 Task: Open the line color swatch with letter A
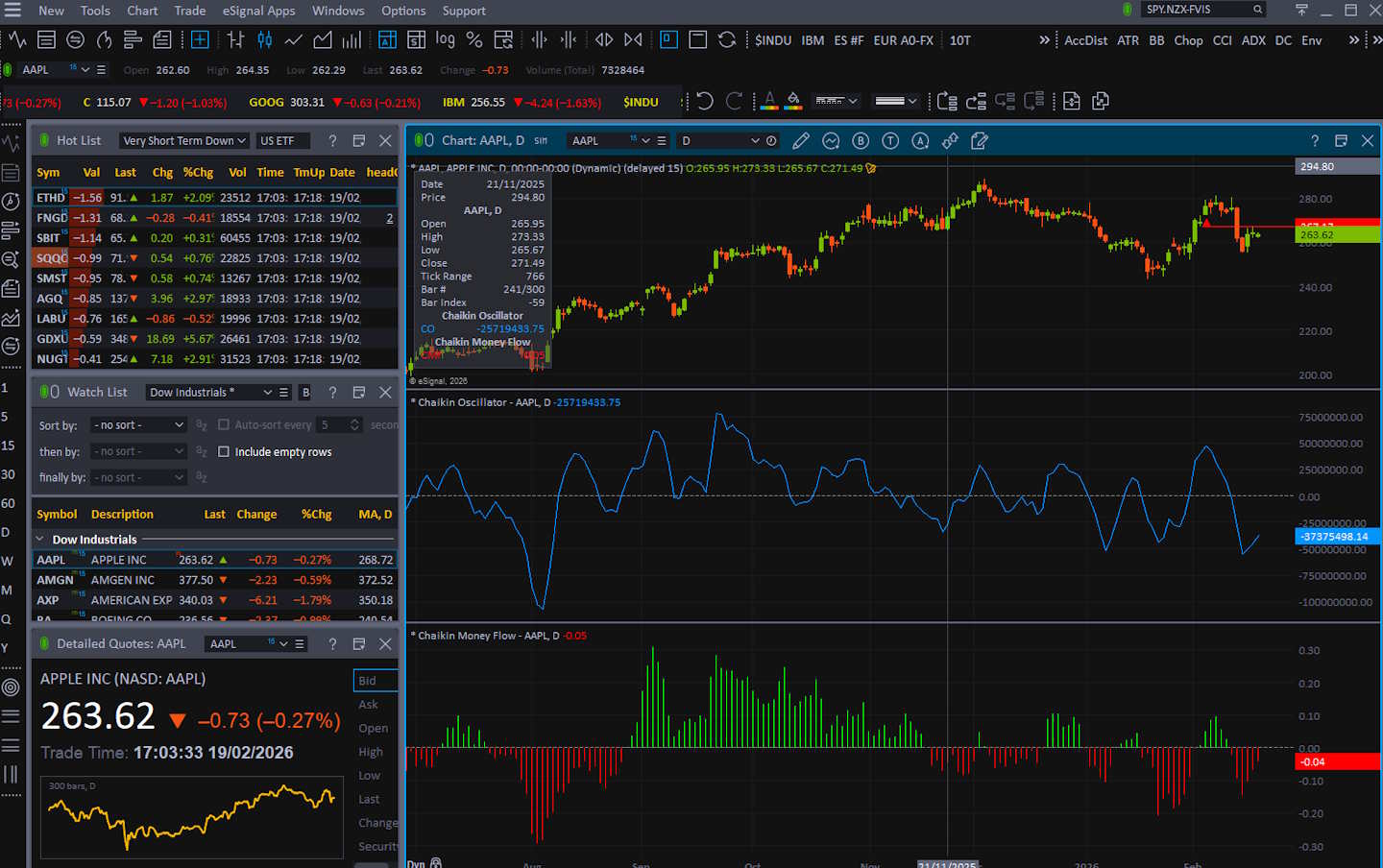[769, 101]
